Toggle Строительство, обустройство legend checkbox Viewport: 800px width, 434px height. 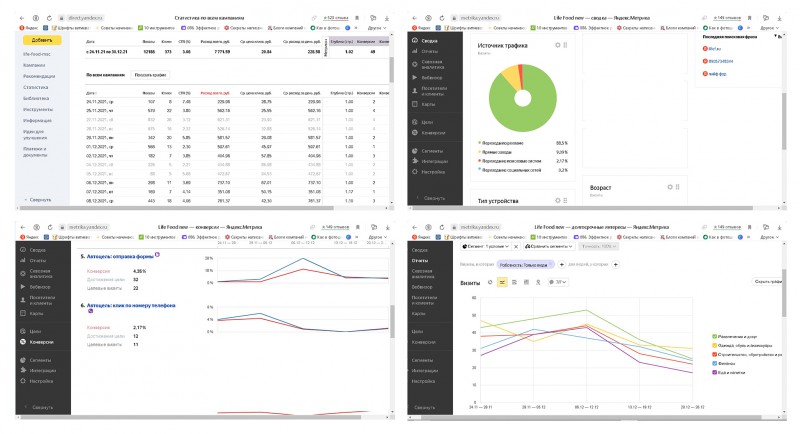(x=714, y=354)
